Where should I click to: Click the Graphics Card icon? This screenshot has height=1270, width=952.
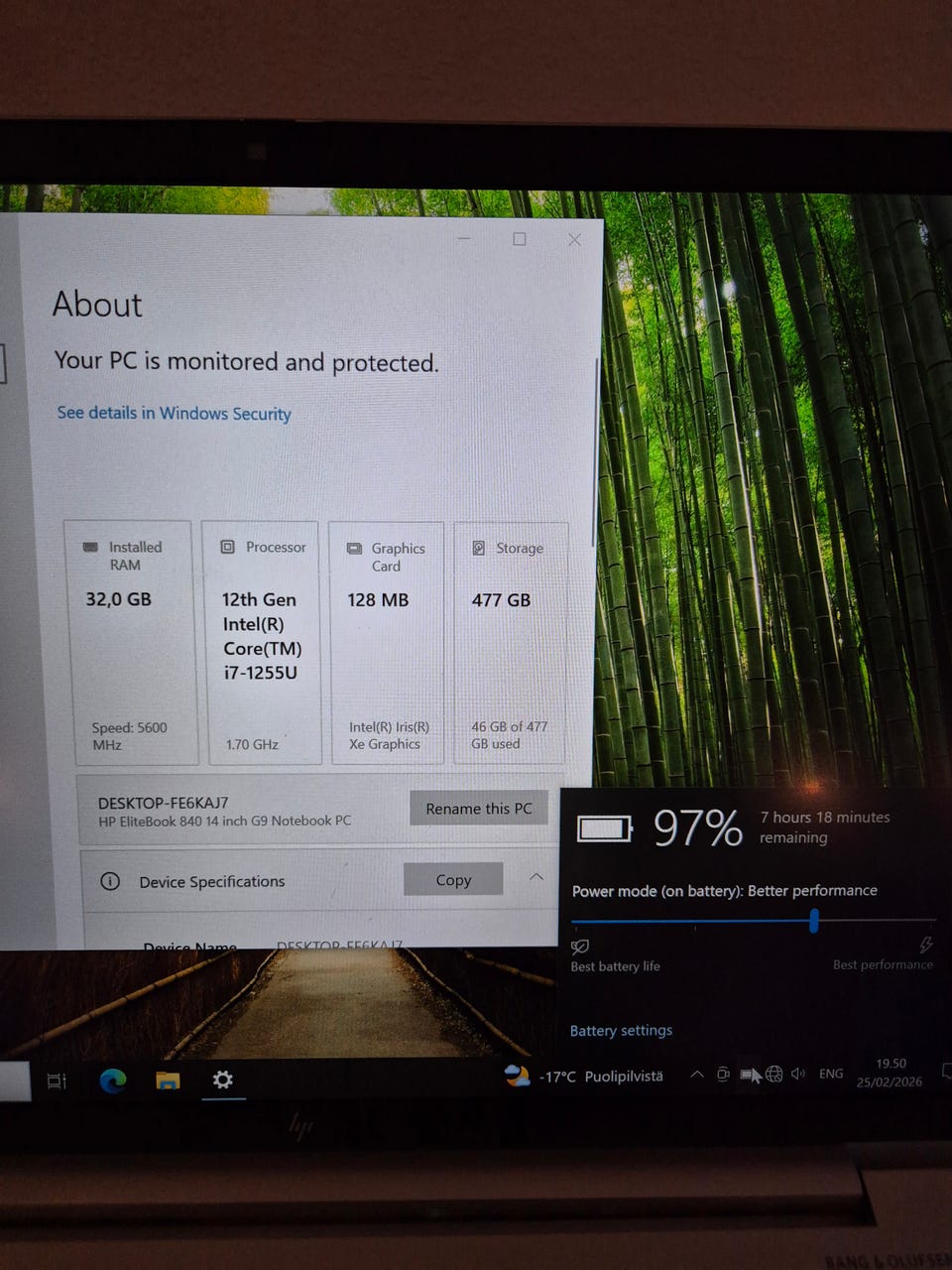point(354,548)
